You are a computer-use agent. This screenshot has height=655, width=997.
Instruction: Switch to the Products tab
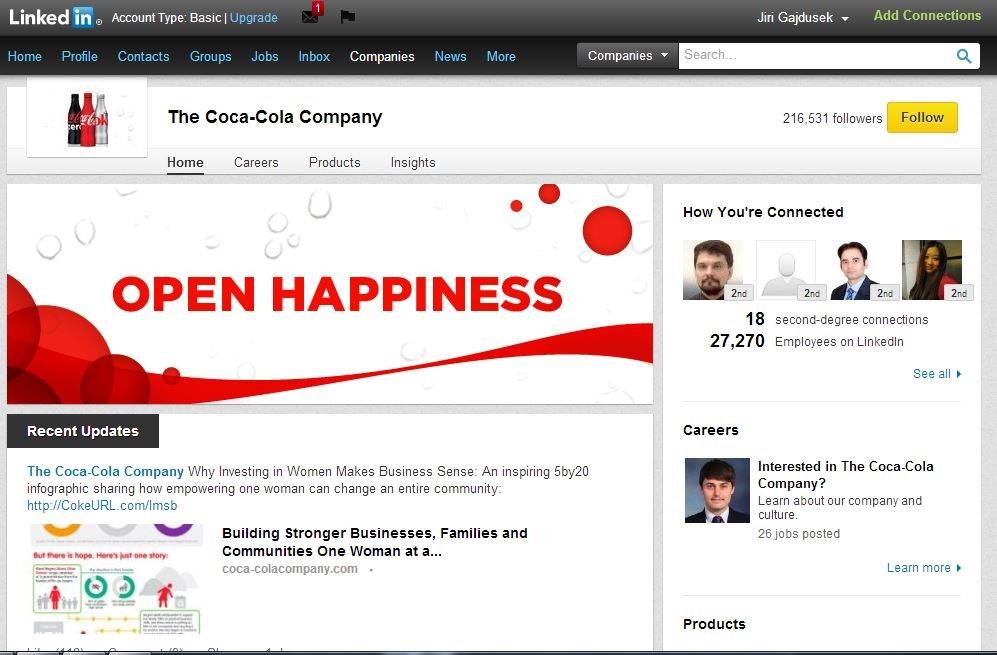(x=334, y=162)
